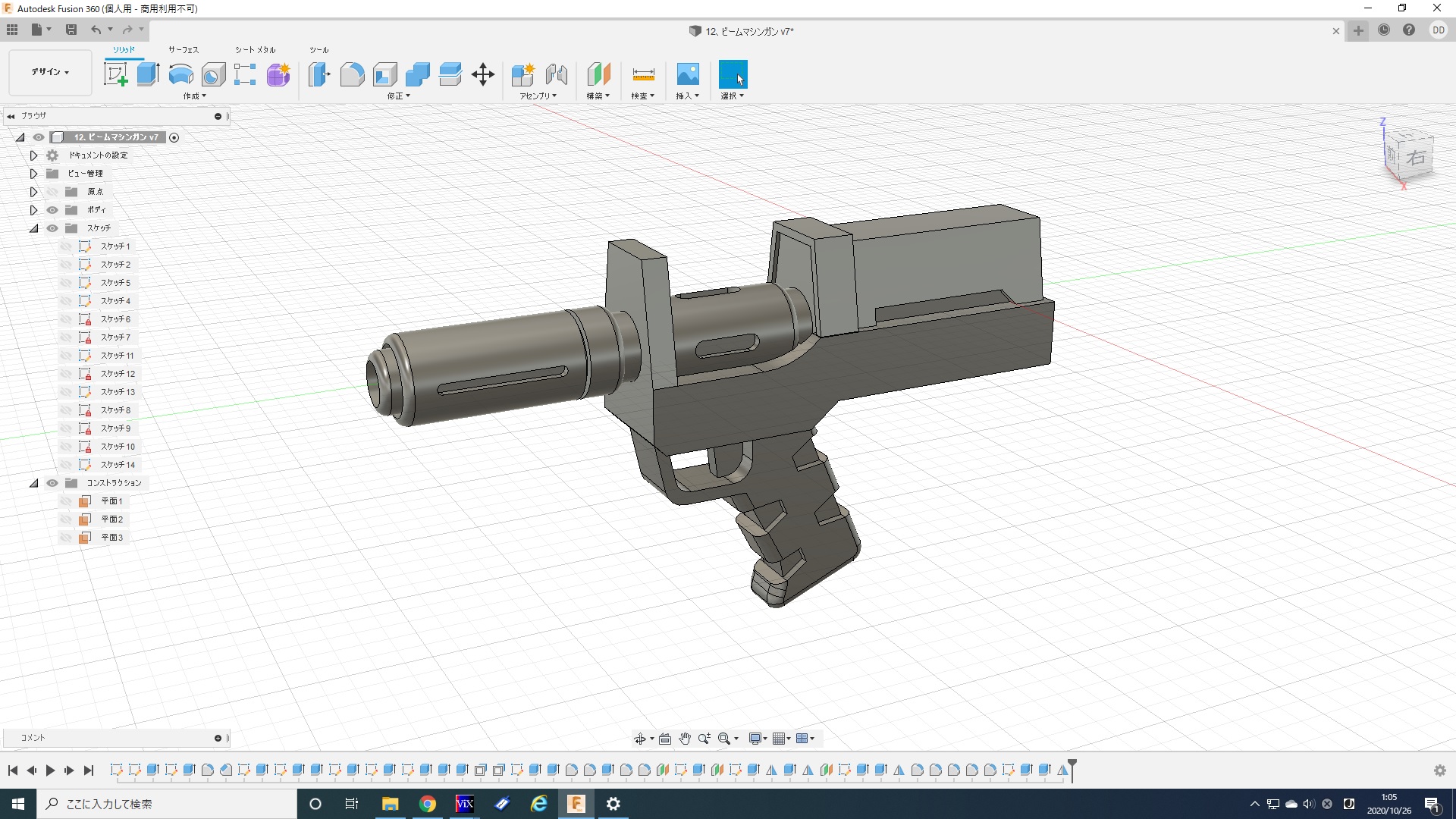Select the Extrude tool in toolbar
The image size is (1456, 819).
148,74
